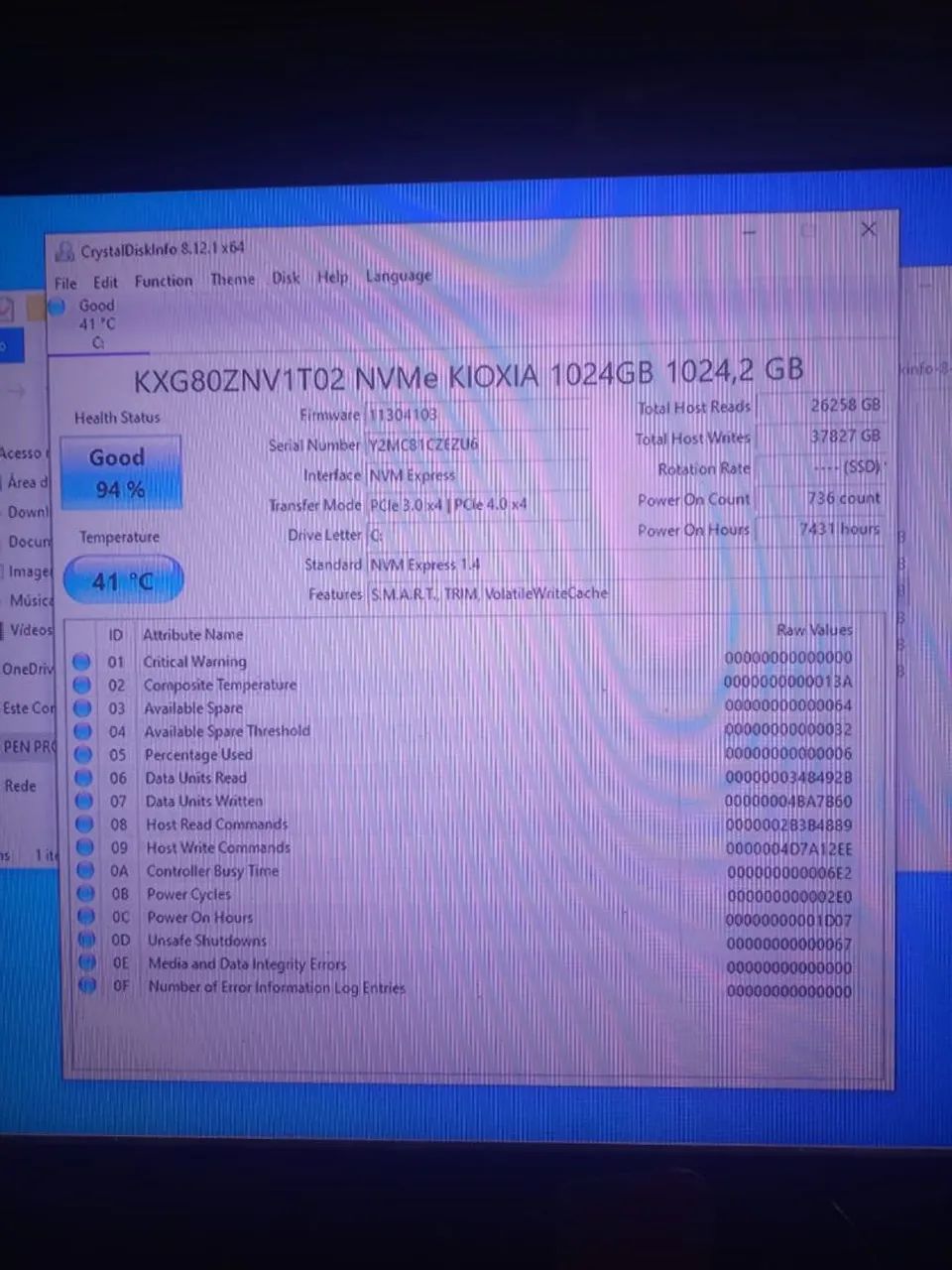The width and height of the screenshot is (952, 1270).
Task: Open the Theme menu
Action: pyautogui.click(x=233, y=279)
